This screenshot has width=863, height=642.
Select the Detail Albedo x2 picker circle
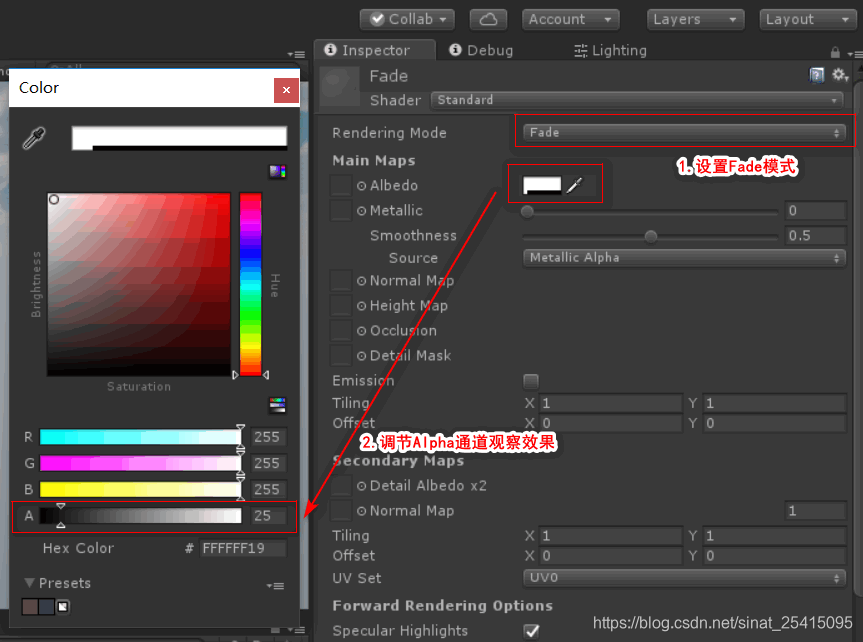pos(361,486)
